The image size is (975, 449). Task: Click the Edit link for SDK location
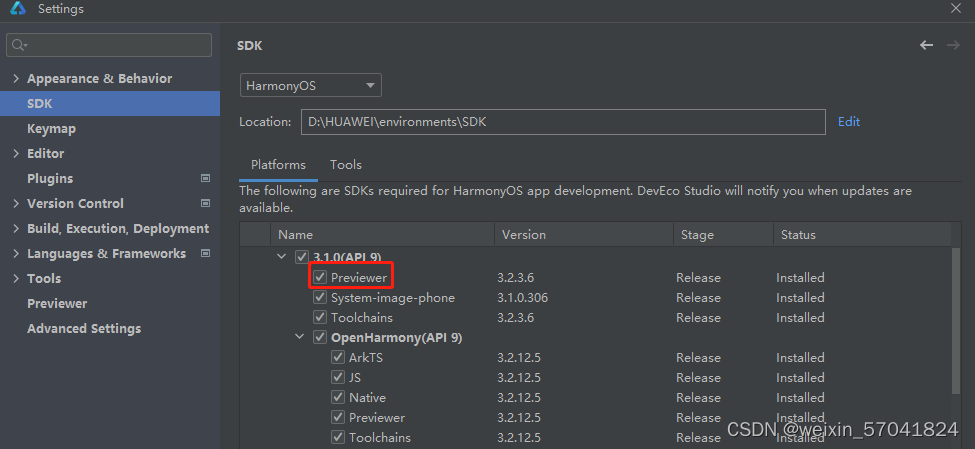(849, 122)
